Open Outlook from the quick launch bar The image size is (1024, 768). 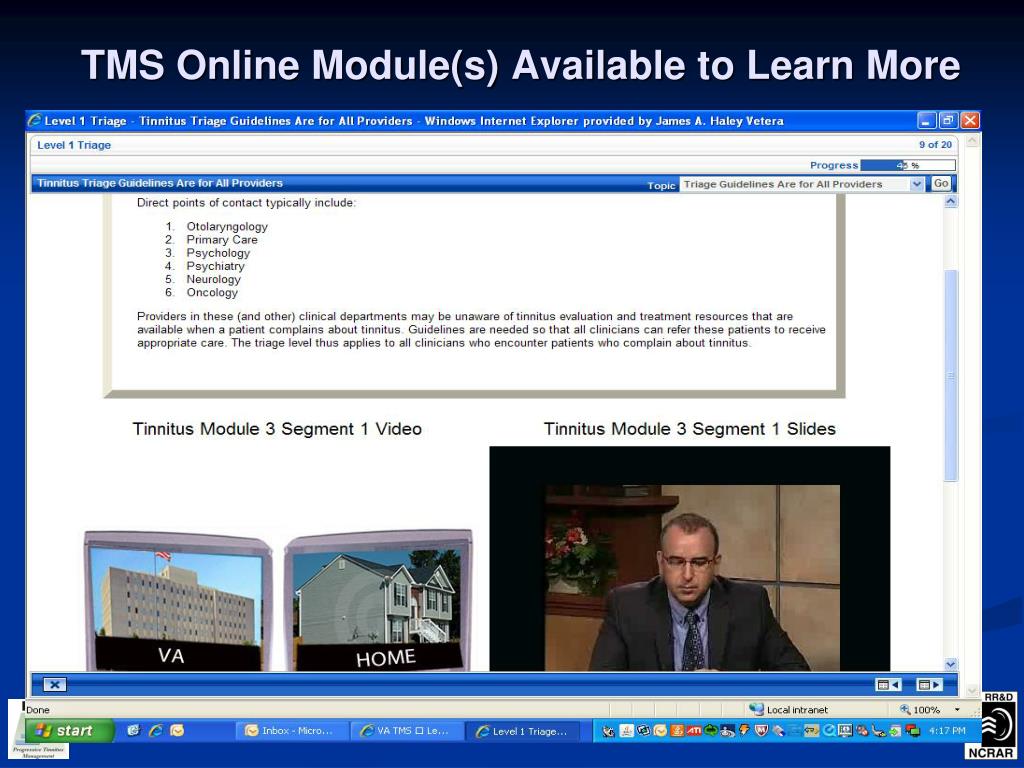(x=177, y=731)
